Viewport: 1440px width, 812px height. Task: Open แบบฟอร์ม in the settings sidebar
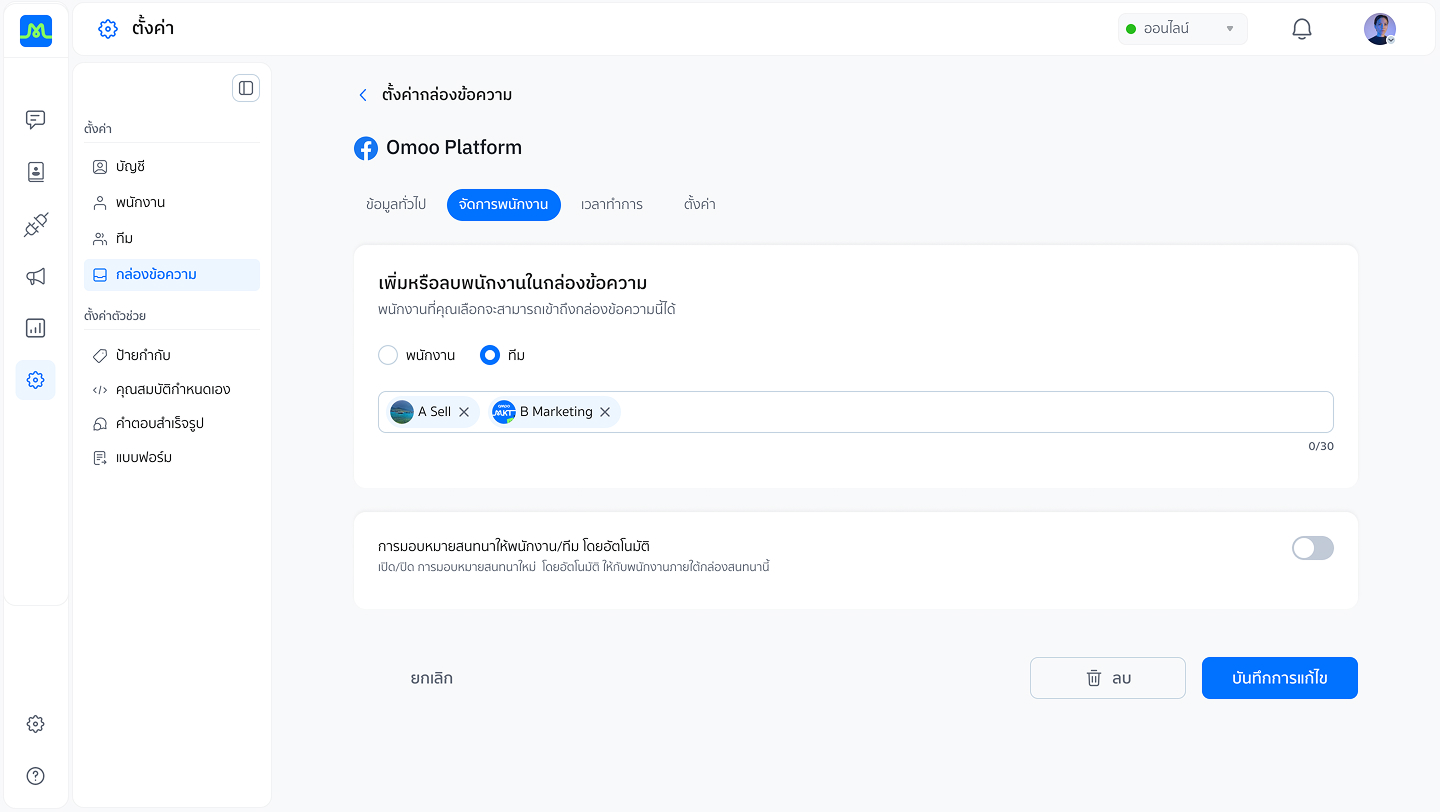click(172, 458)
